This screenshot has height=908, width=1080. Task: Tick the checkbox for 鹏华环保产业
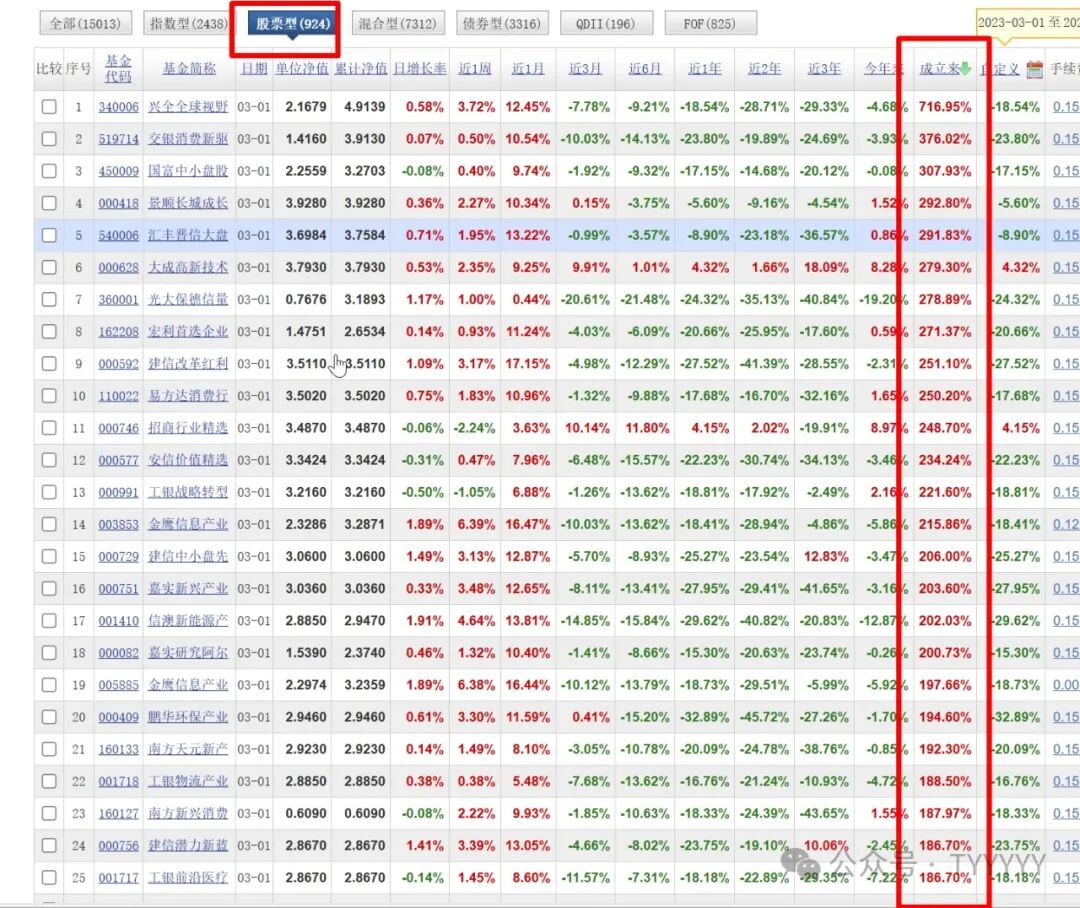click(x=49, y=717)
